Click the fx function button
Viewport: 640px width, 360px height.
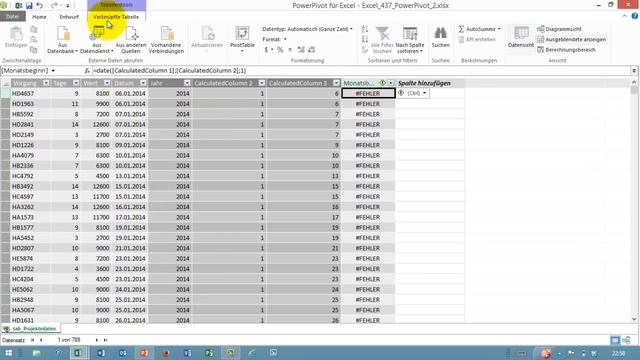87,71
